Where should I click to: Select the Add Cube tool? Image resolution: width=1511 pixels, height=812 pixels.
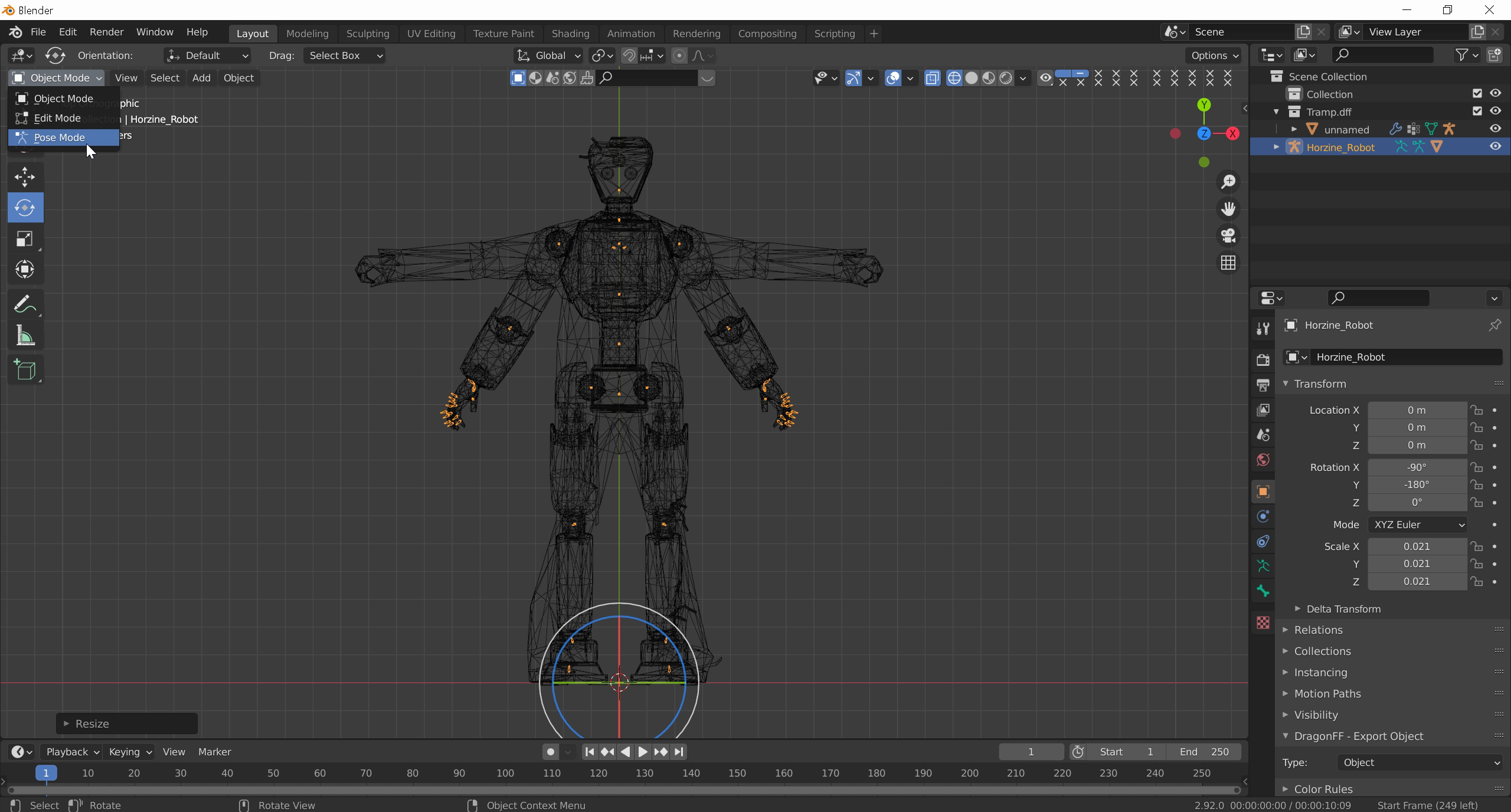(x=25, y=370)
